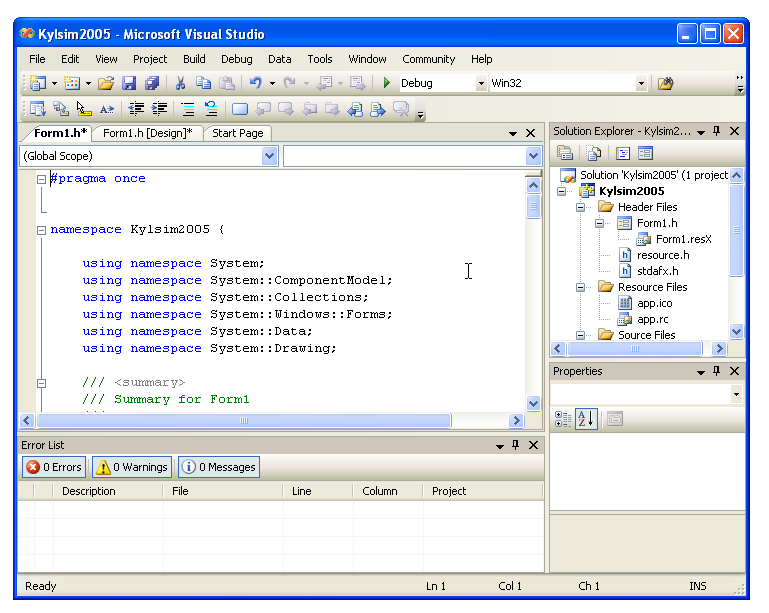This screenshot has width=769, height=613.
Task: Click the Add New Item icon
Action: [72, 83]
